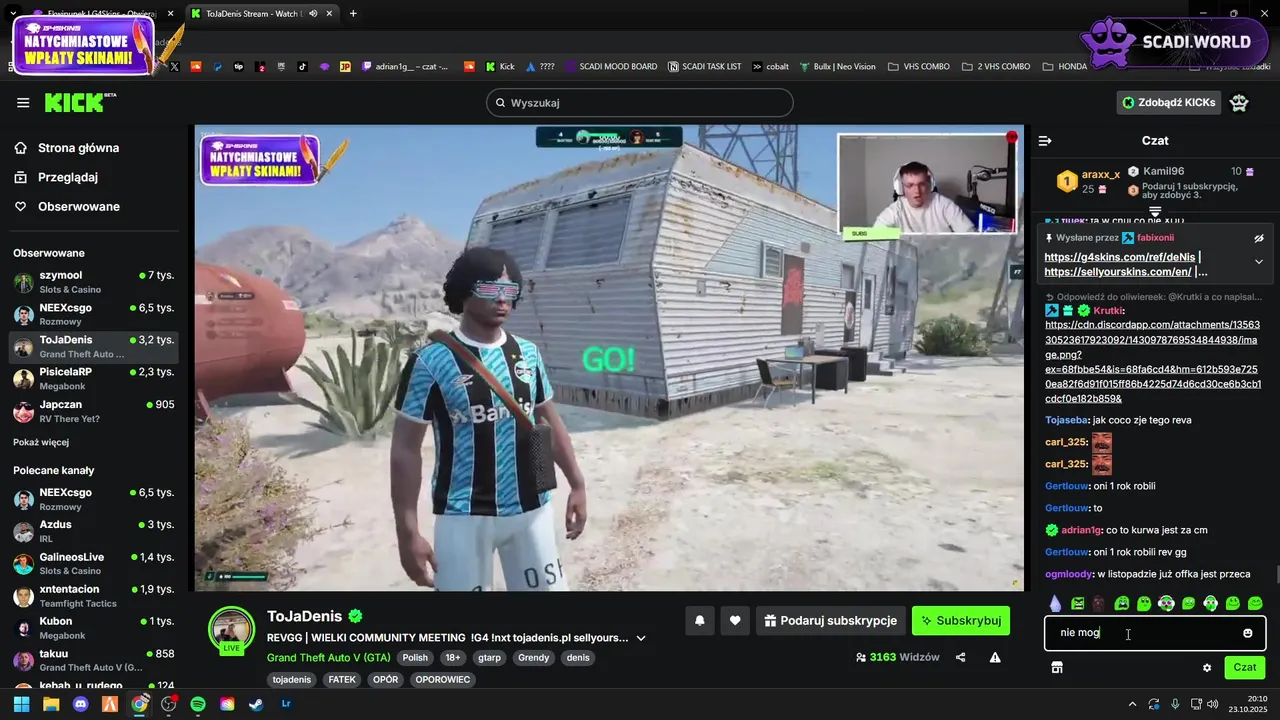The image size is (1280, 720).
Task: Click araxx_x top gifter entry
Action: point(1088,180)
